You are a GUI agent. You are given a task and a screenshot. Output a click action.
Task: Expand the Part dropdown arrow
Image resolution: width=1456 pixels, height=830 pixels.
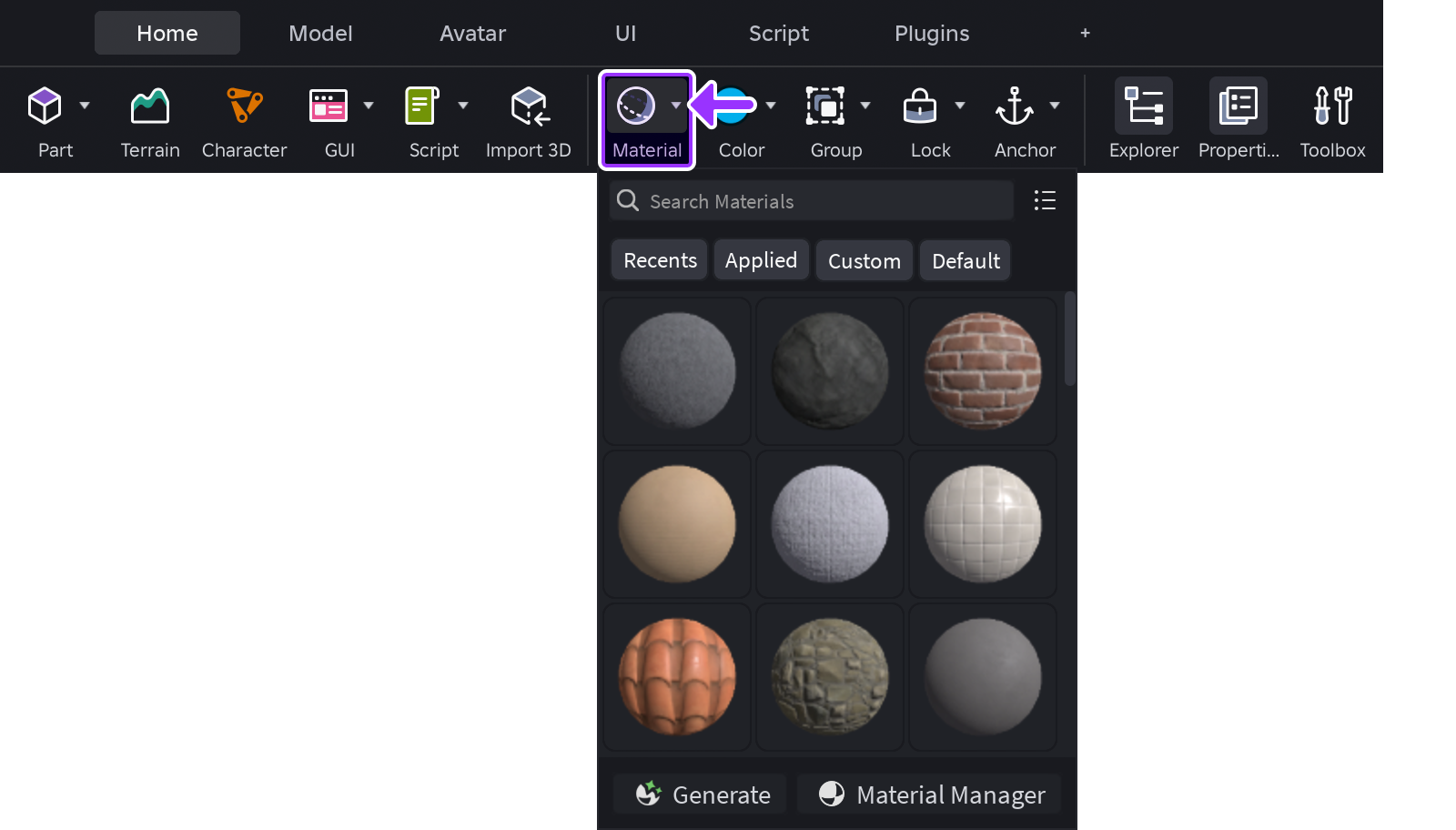click(x=85, y=106)
